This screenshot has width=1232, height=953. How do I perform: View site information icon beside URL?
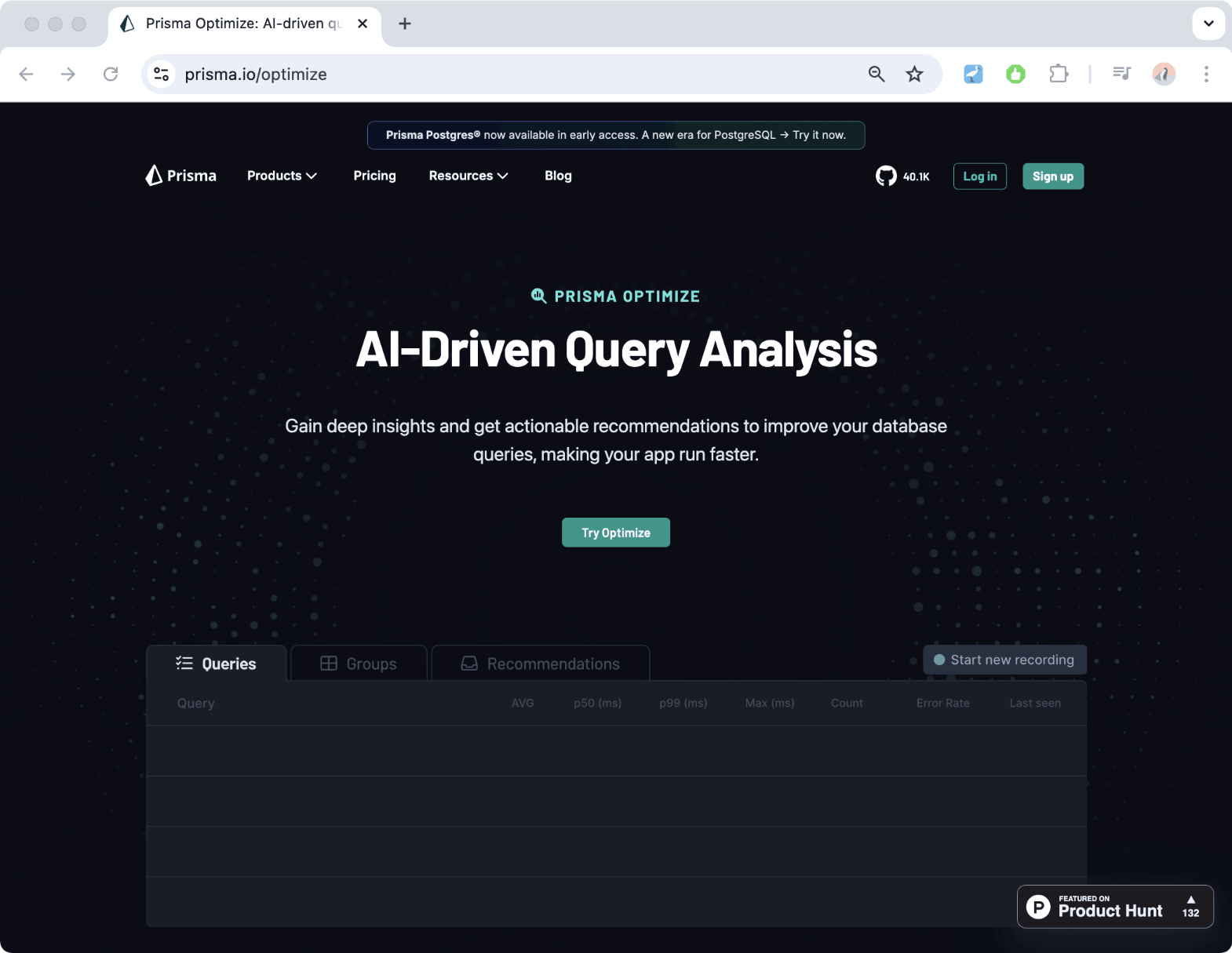tap(162, 75)
